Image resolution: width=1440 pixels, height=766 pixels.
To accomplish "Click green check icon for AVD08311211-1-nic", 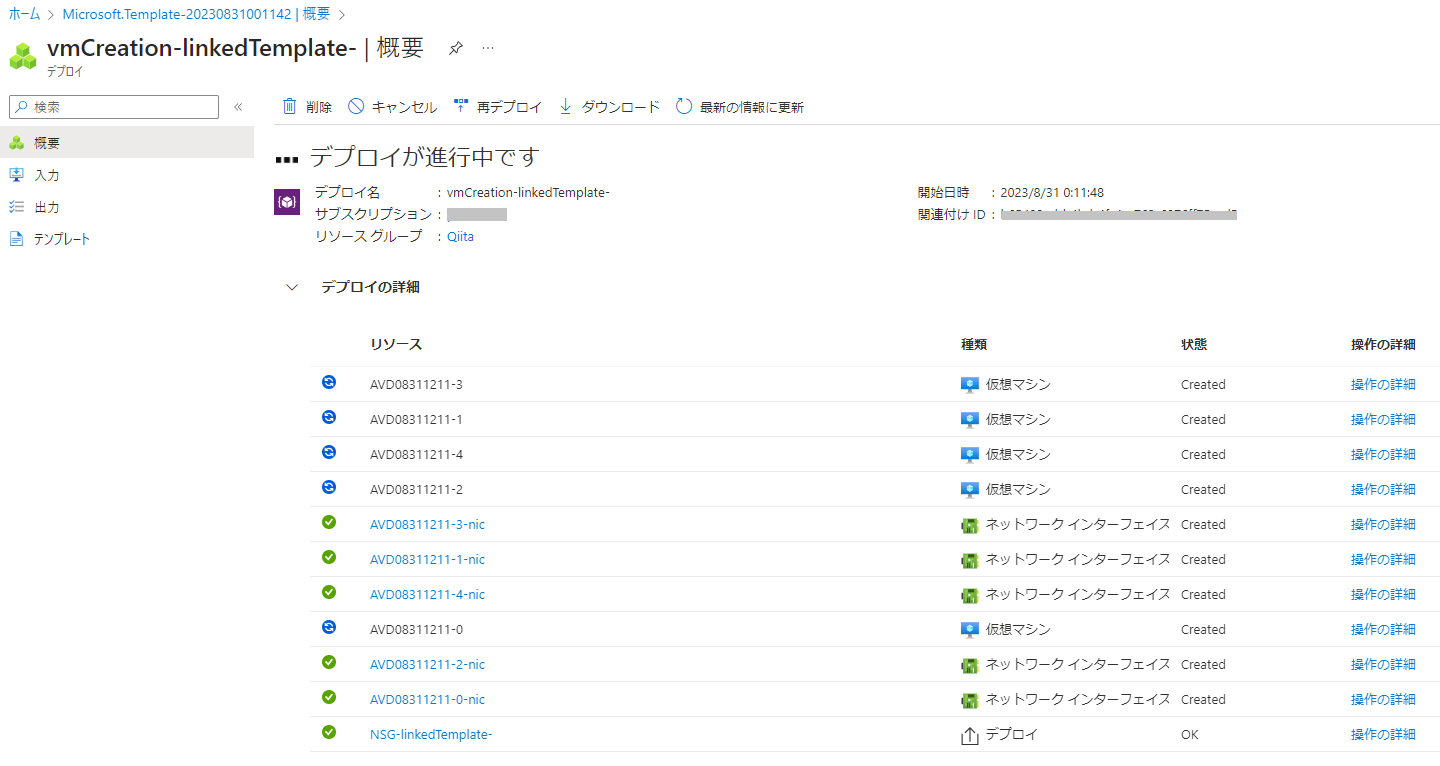I will (x=329, y=557).
